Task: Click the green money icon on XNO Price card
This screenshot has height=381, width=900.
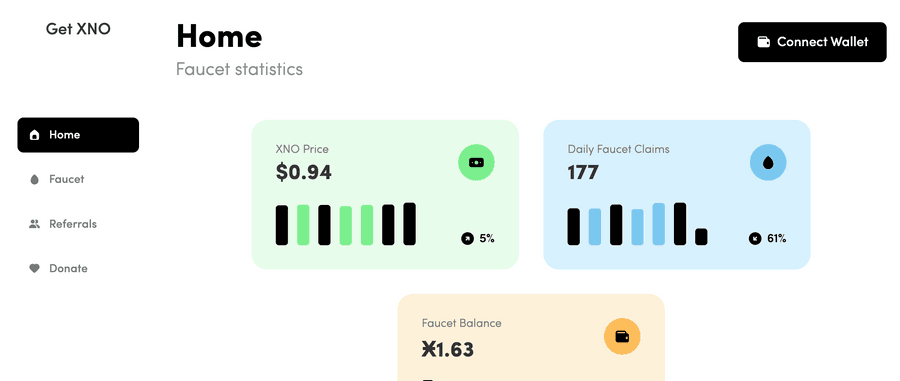Action: click(476, 162)
